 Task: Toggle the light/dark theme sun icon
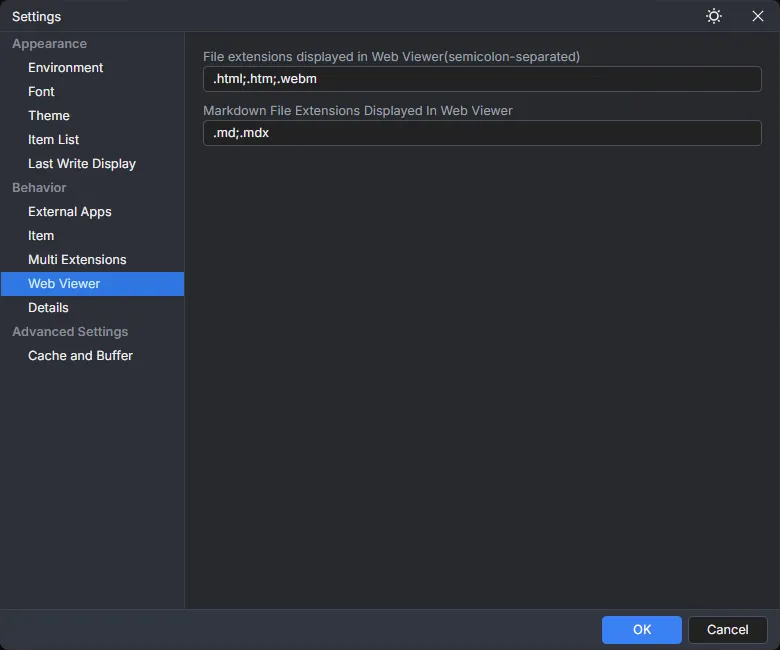[x=714, y=16]
